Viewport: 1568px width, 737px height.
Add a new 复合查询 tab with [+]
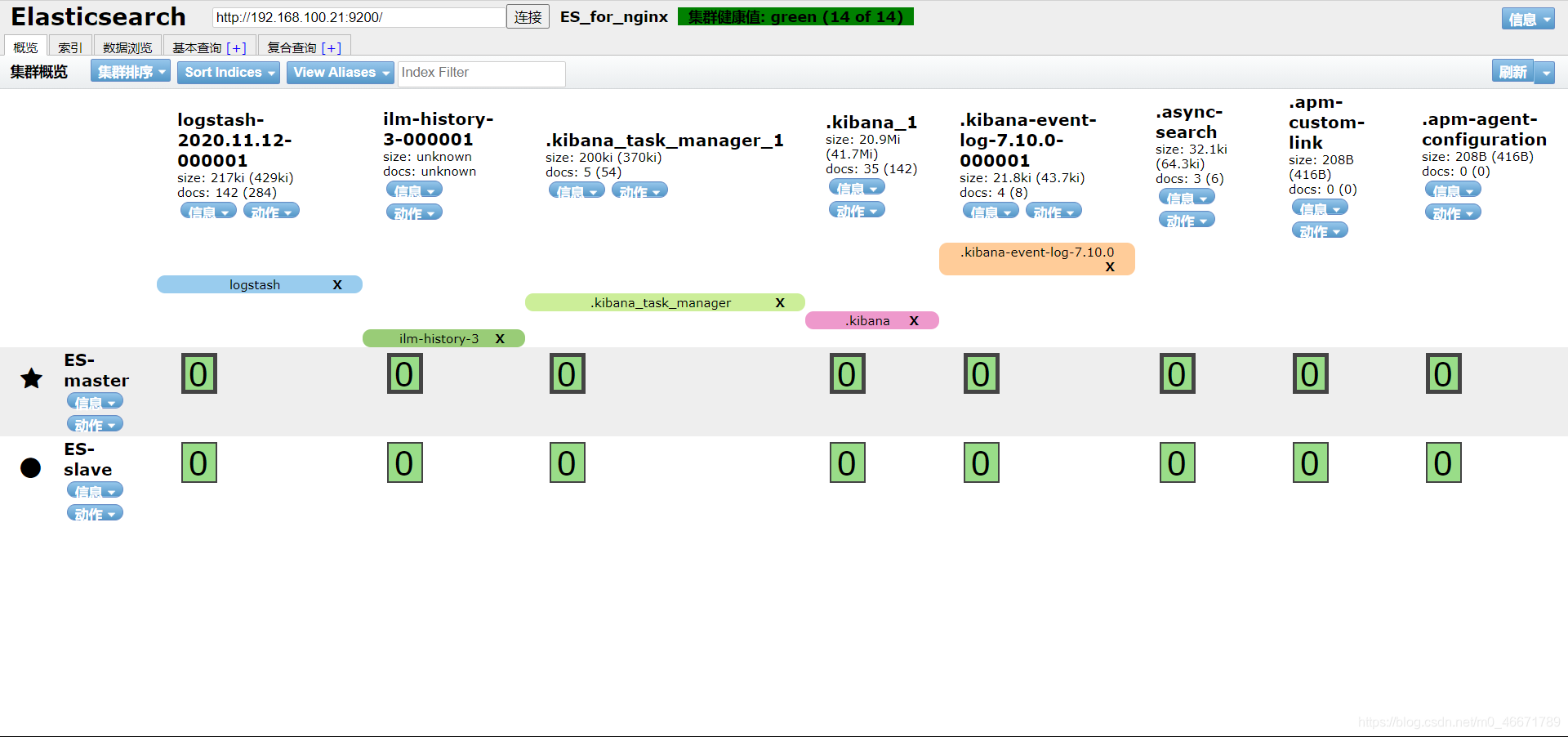[332, 48]
